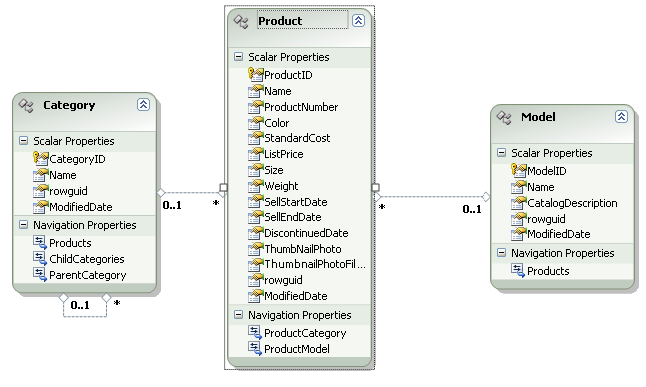Viewport: 646px width, 387px height.
Task: Click the Color property icon
Action: [255, 123]
